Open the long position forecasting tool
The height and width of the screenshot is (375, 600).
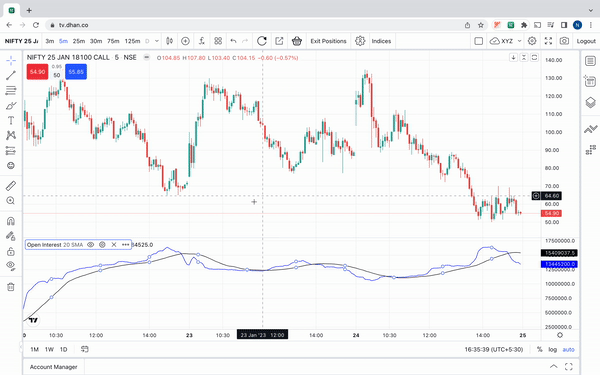[11, 150]
